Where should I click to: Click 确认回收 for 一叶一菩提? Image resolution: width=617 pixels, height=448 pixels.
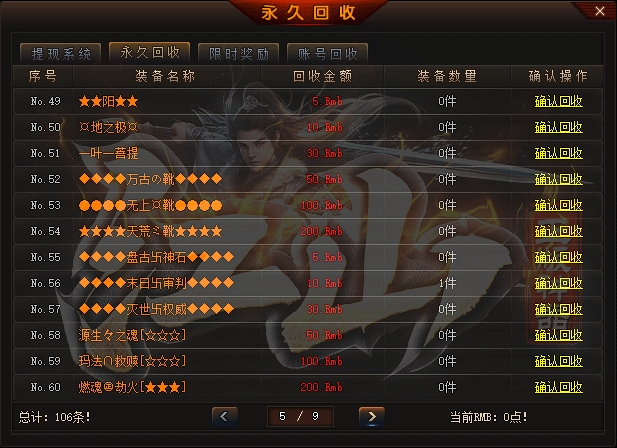558,153
